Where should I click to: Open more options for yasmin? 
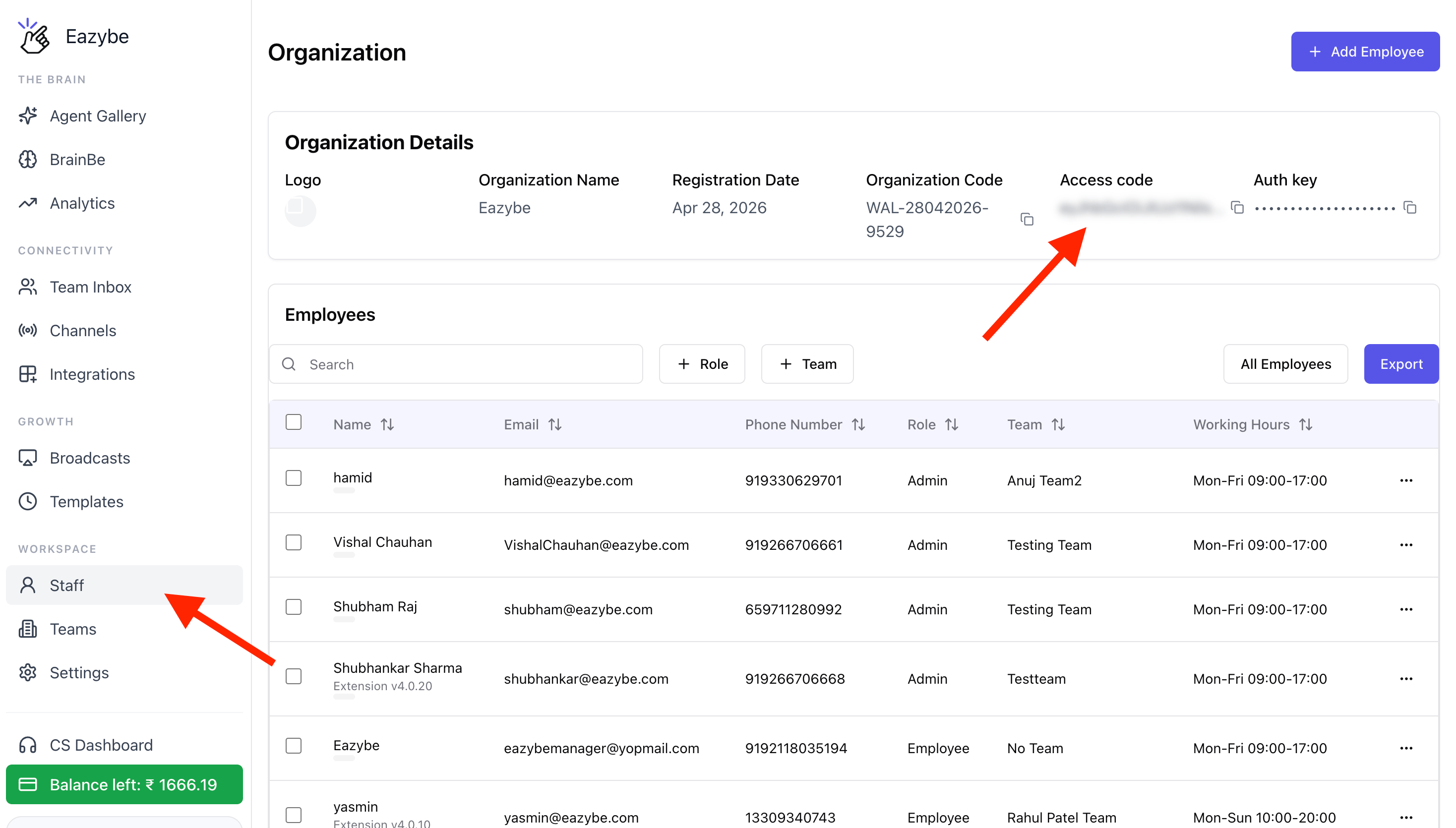coord(1406,818)
